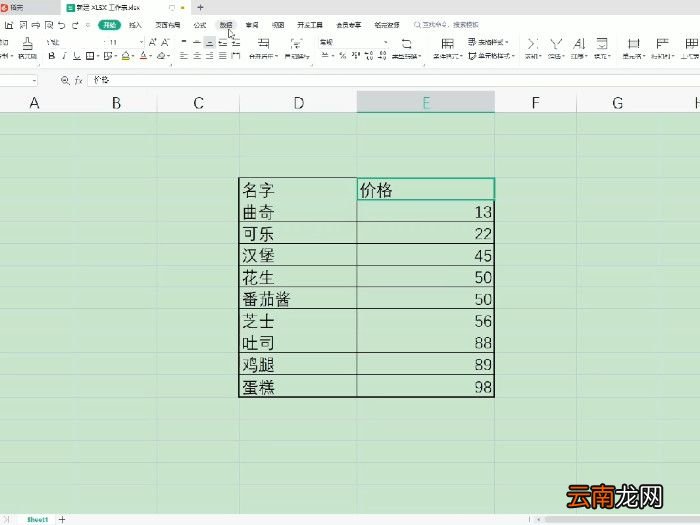Click the Filter funnel icon
This screenshot has height=525, width=700.
click(x=555, y=44)
